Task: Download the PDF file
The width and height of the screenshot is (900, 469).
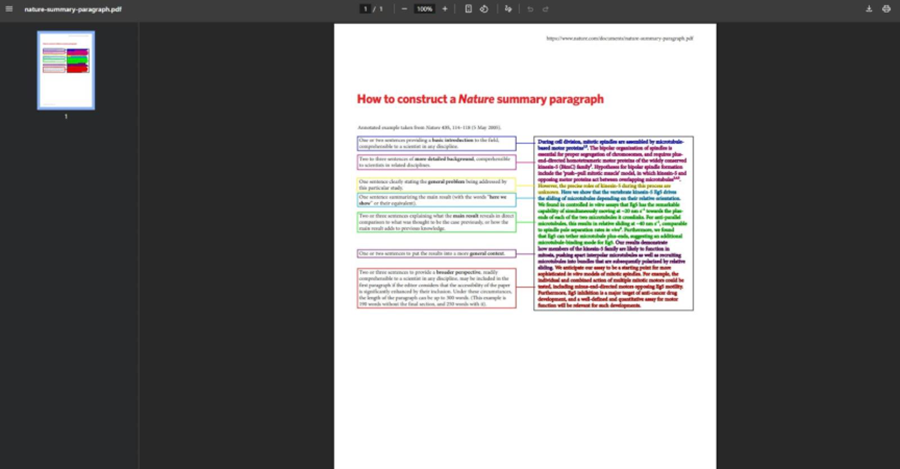Action: (869, 9)
